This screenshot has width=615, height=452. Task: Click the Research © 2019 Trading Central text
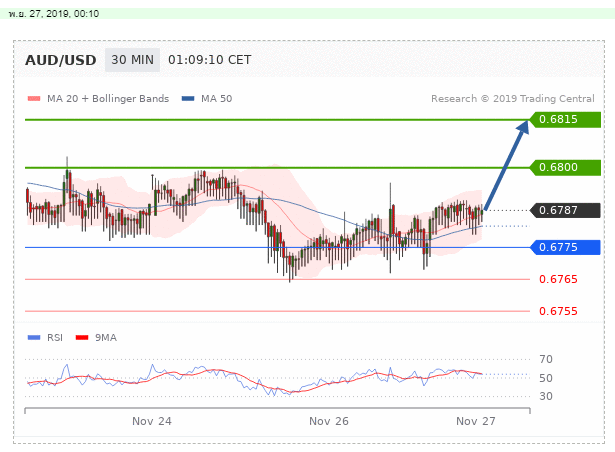point(513,98)
